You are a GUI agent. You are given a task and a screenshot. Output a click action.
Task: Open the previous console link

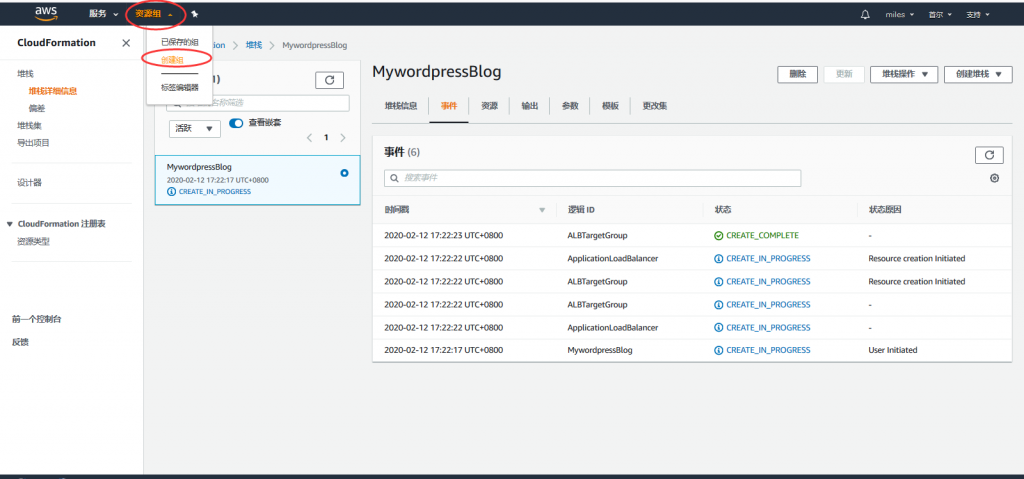(x=37, y=320)
